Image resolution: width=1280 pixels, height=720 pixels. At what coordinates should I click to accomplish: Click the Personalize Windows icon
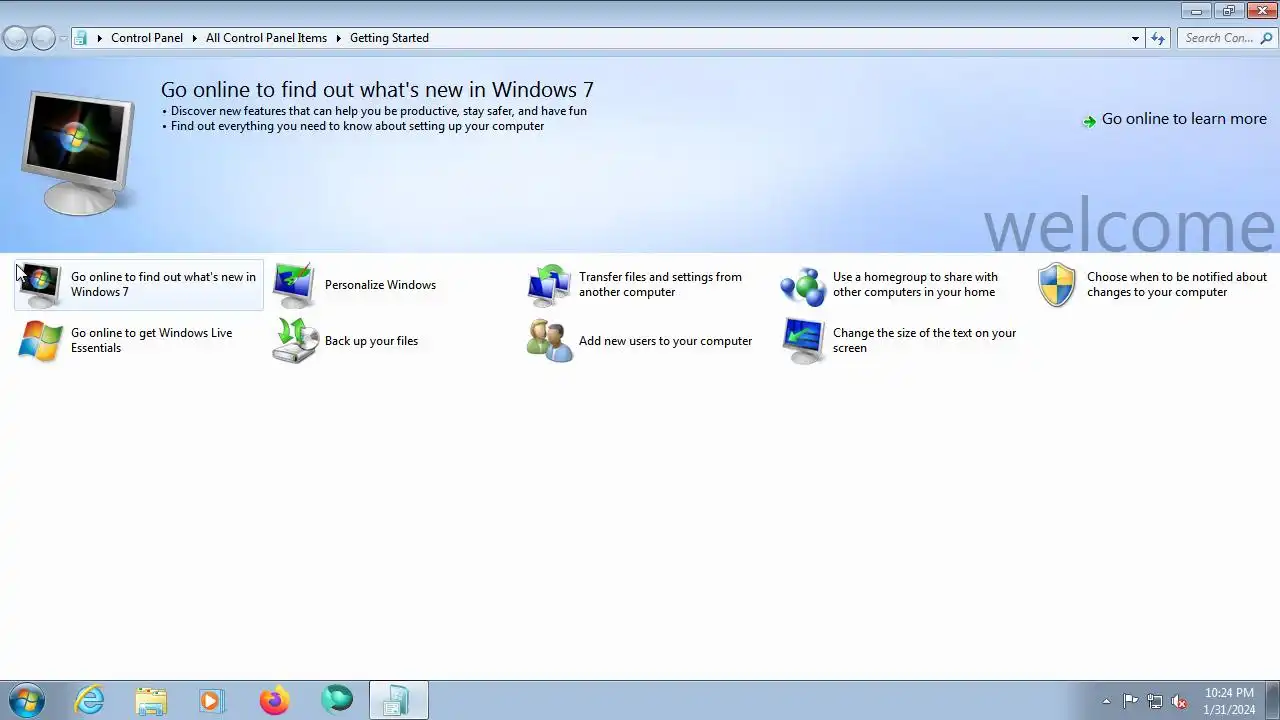point(294,285)
